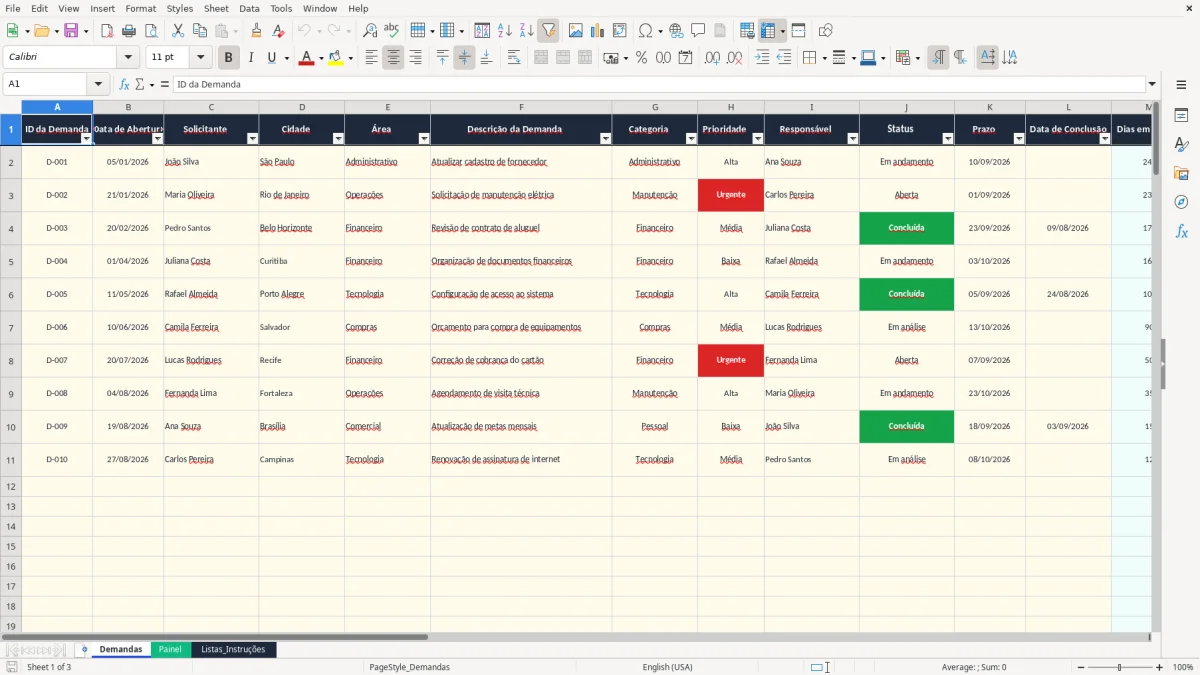The image size is (1200, 675).
Task: Open the sidebar Gallery icon
Action: [x=1181, y=174]
